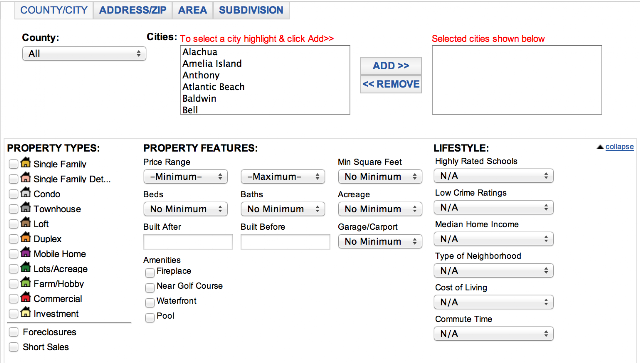
Task: Check the Fireplace amenity box
Action: pos(150,272)
